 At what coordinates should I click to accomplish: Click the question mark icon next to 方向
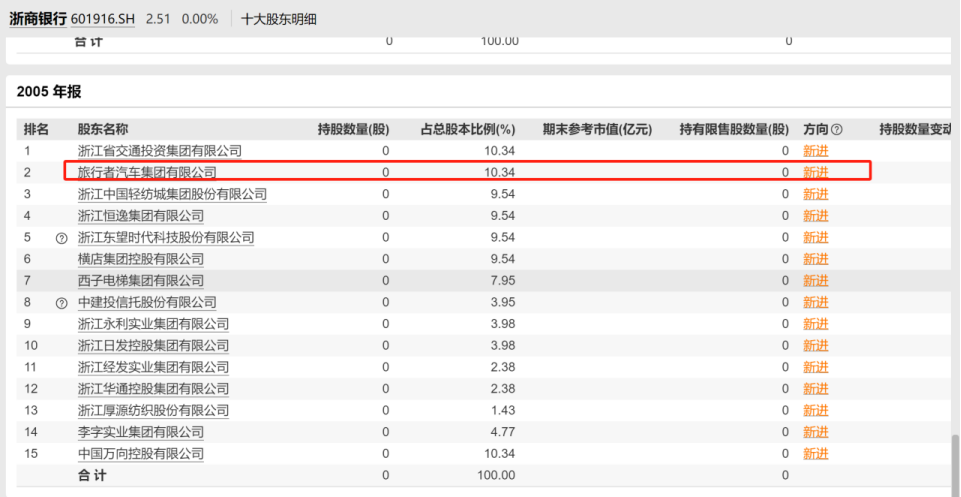[837, 130]
